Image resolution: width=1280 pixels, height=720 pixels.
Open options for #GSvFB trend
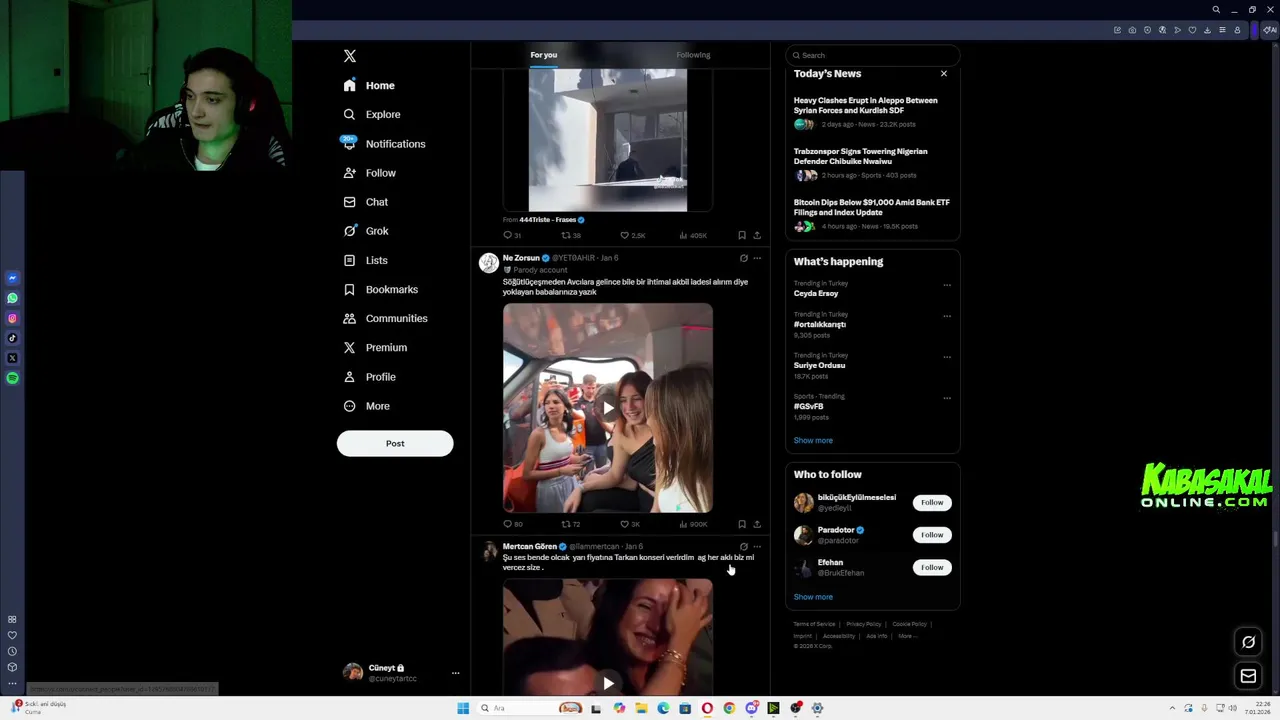point(947,398)
